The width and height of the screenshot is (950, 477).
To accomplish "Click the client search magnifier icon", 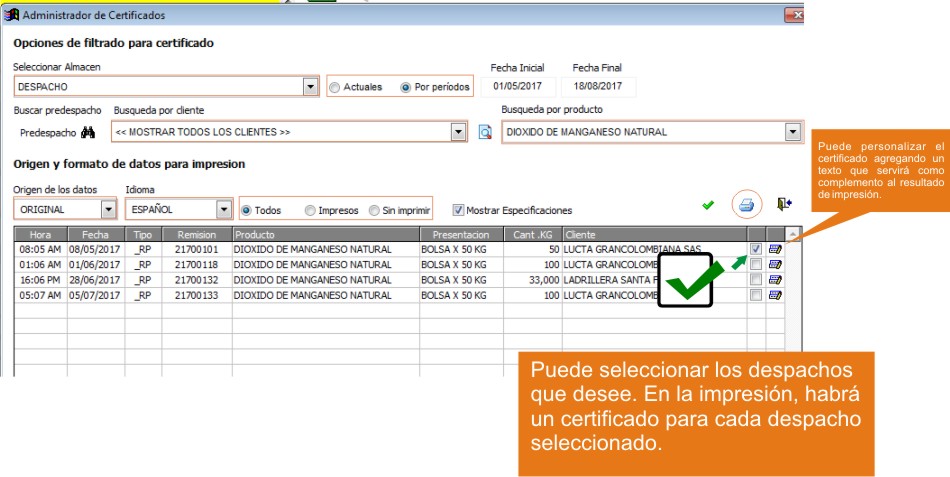I will (x=485, y=132).
